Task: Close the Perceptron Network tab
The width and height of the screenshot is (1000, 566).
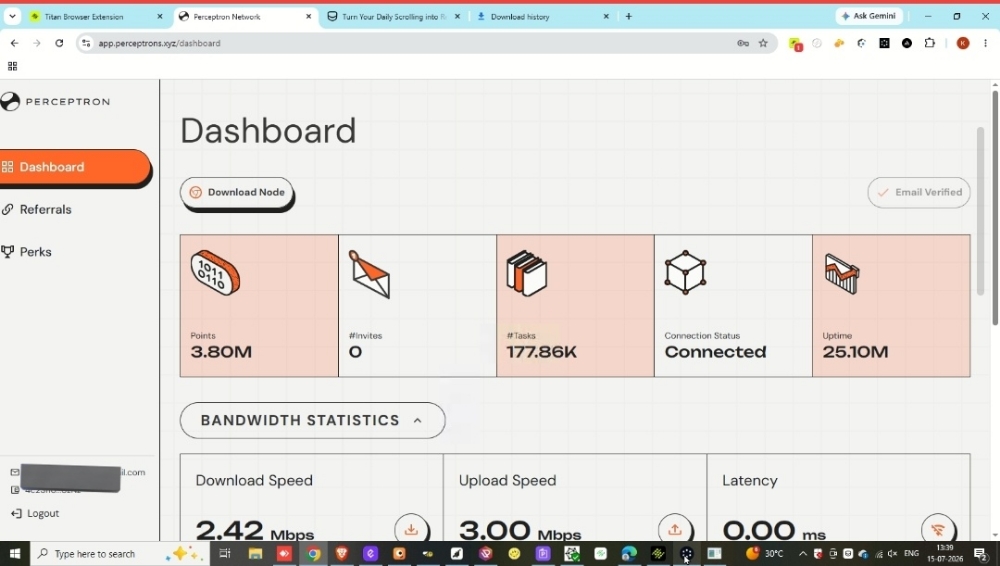Action: point(309,17)
